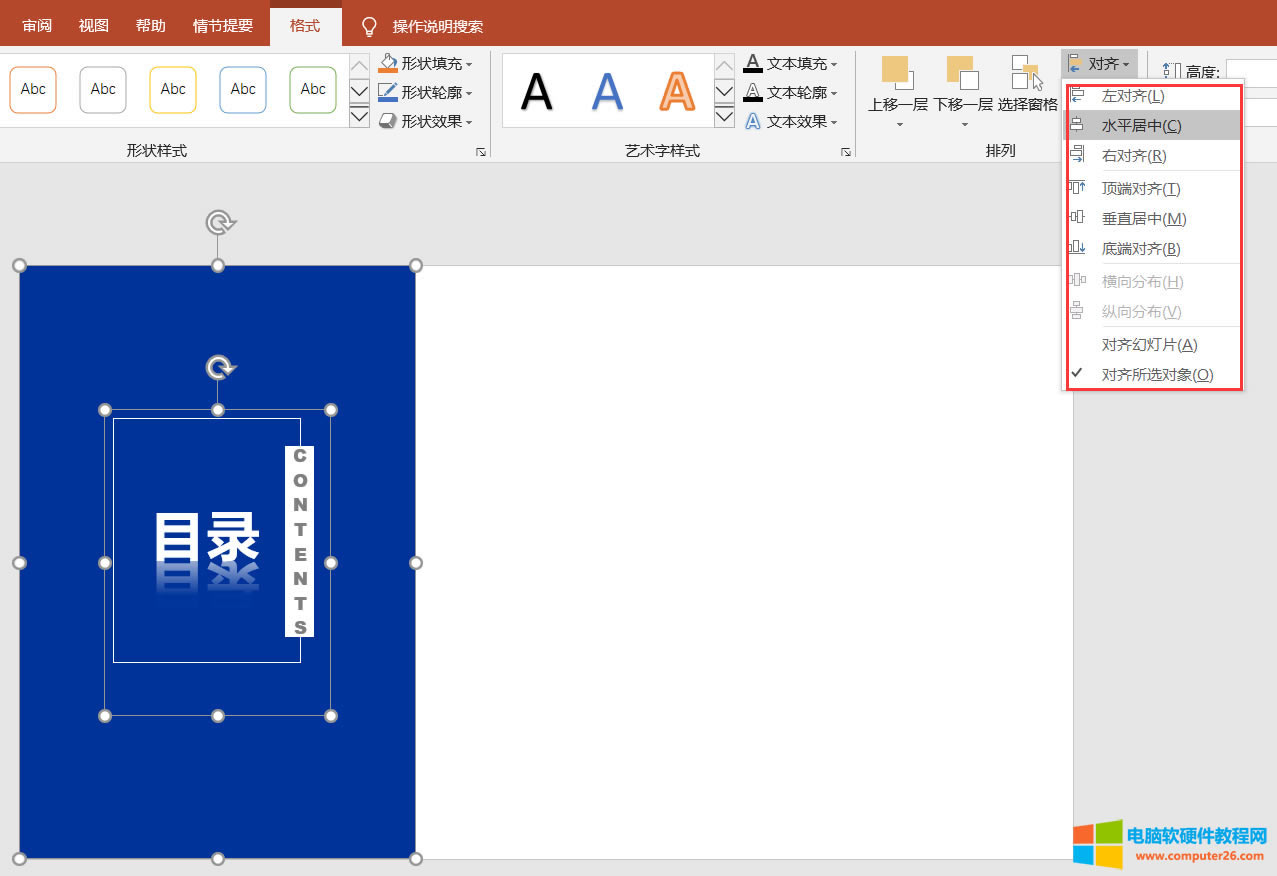Click 垂直居中 in the align menu
This screenshot has height=876, width=1277.
click(1143, 219)
